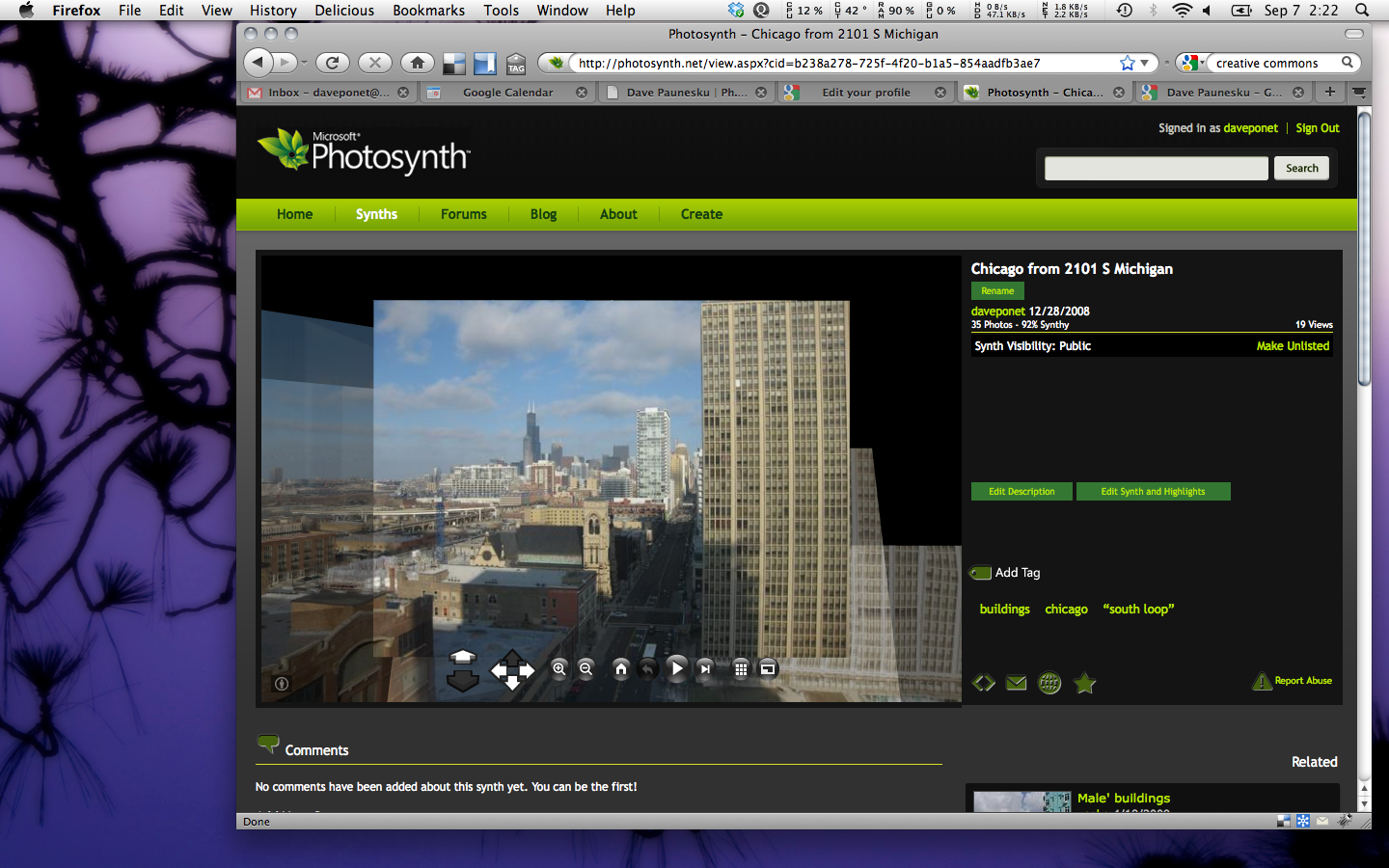The width and height of the screenshot is (1389, 868).
Task: Toggle visibility with Make Unlisted
Action: (1293, 346)
